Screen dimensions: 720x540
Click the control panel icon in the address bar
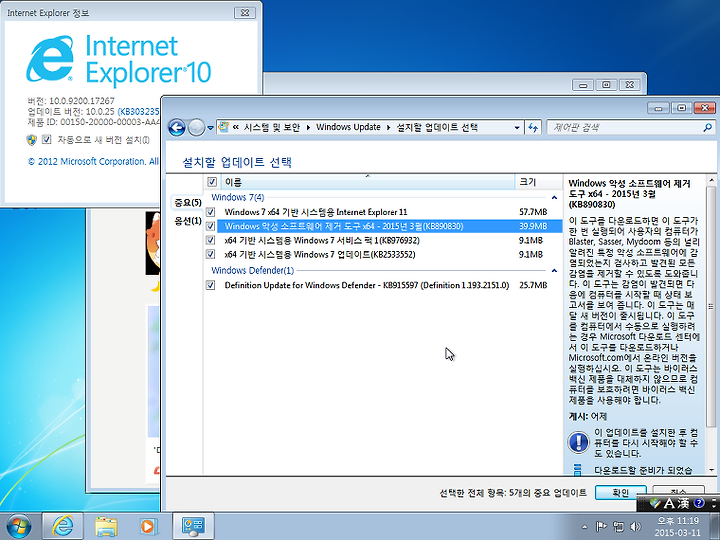tap(224, 127)
